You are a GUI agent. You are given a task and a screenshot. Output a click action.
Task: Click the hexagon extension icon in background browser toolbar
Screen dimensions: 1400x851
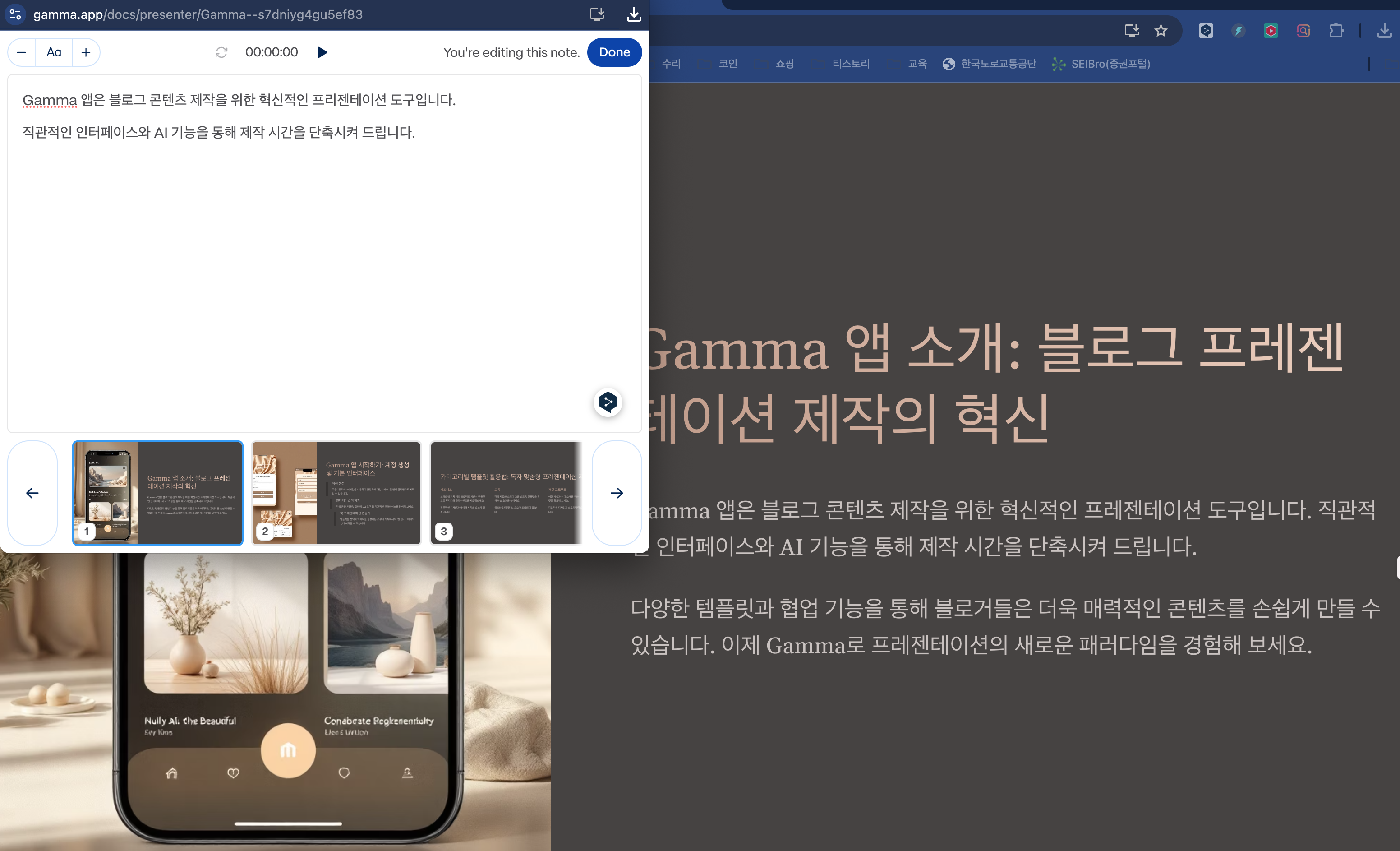coord(1206,30)
